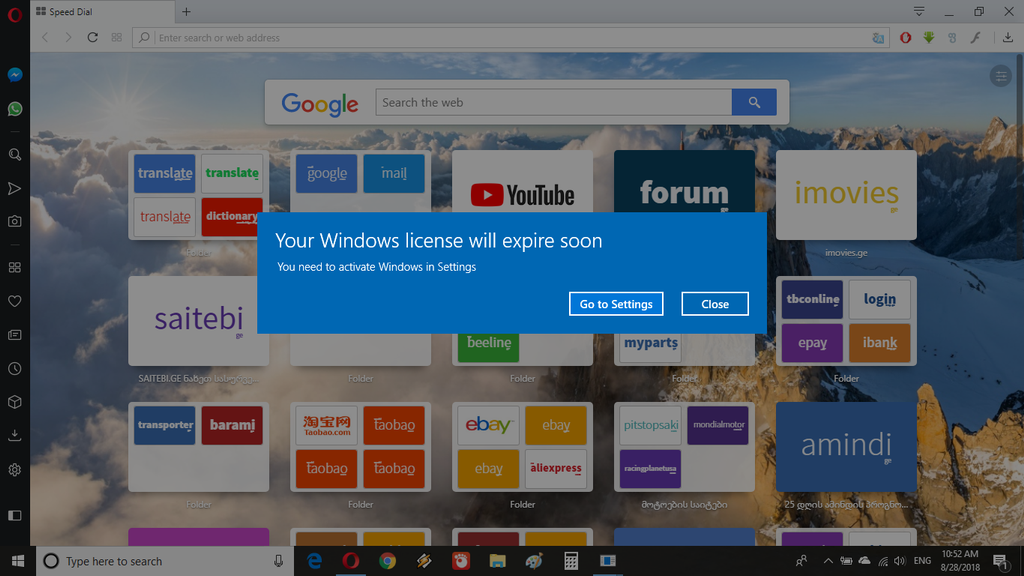Image resolution: width=1024 pixels, height=576 pixels.
Task: Go forward with the forward arrow
Action: (68, 38)
